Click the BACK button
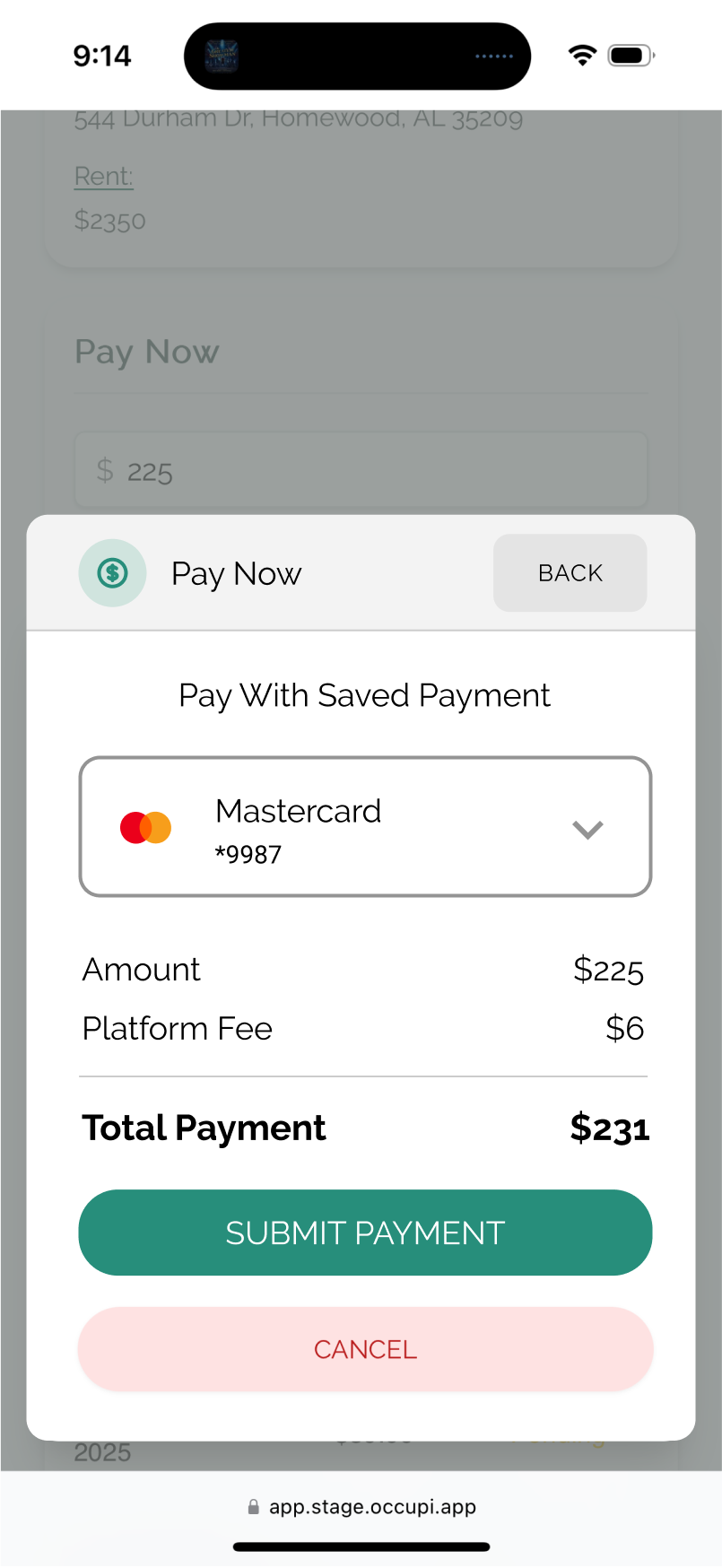Image resolution: width=722 pixels, height=1568 pixels. pos(570,572)
